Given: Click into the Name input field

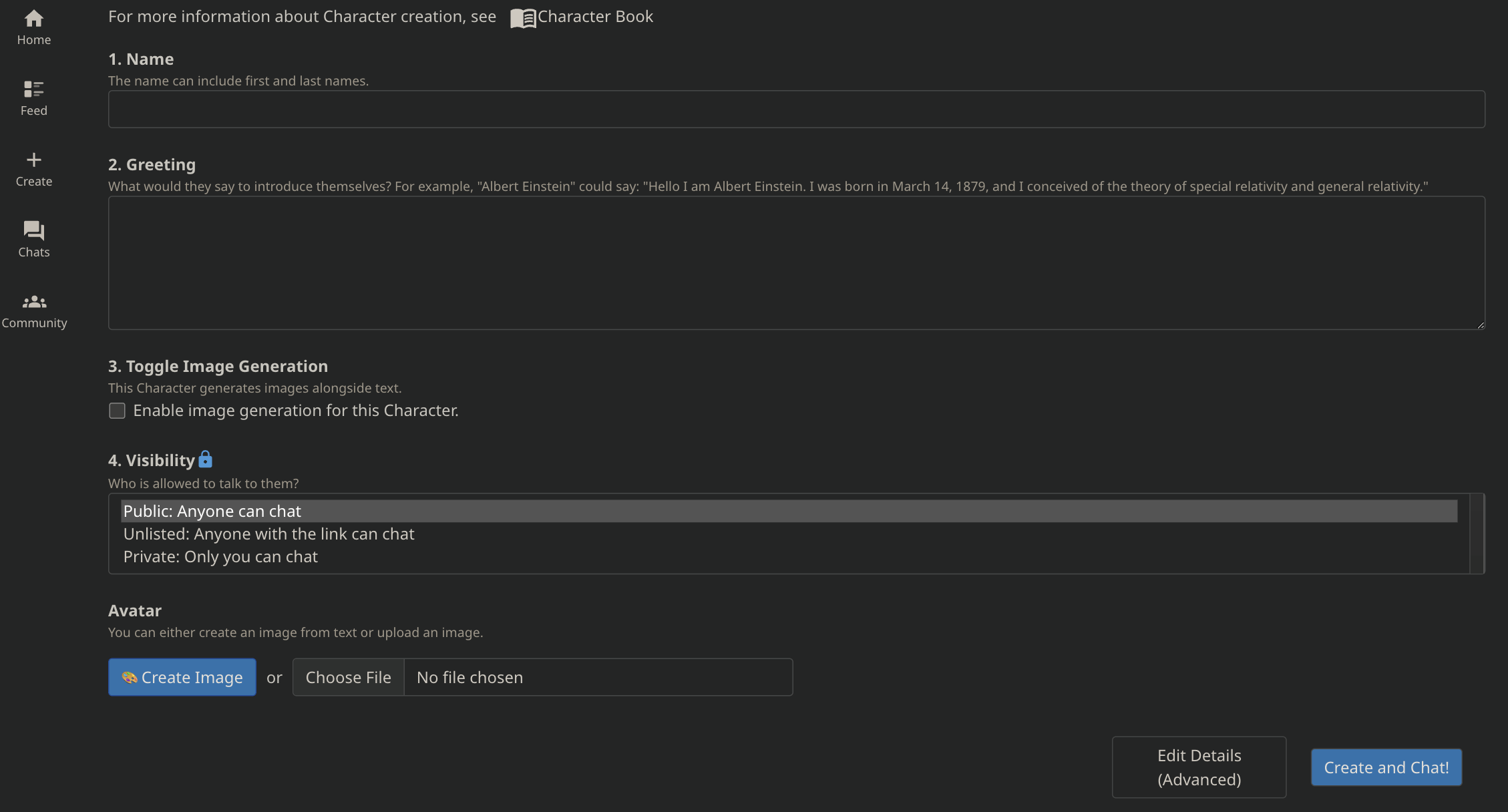Looking at the screenshot, I should pyautogui.click(x=796, y=110).
